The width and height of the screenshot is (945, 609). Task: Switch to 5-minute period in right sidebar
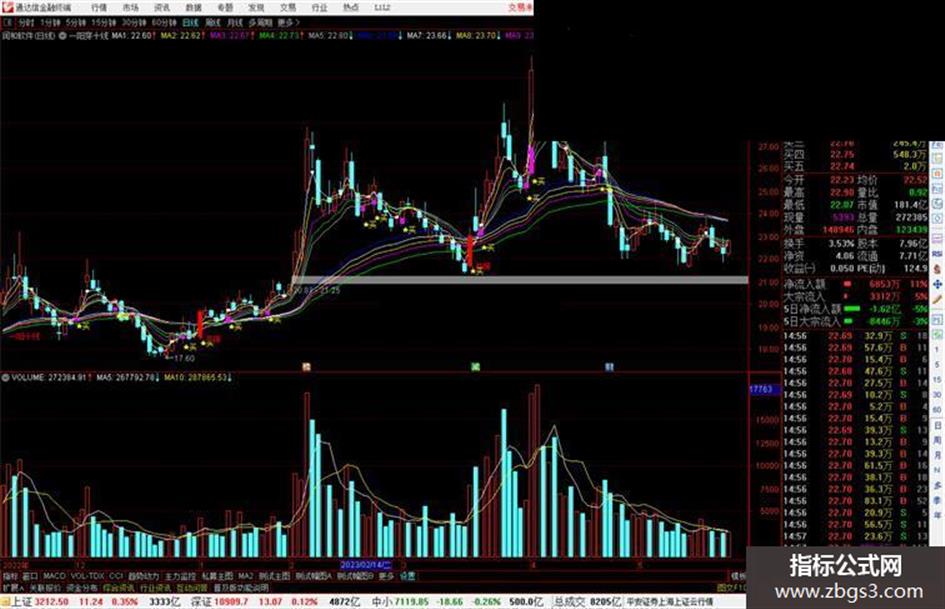click(937, 365)
